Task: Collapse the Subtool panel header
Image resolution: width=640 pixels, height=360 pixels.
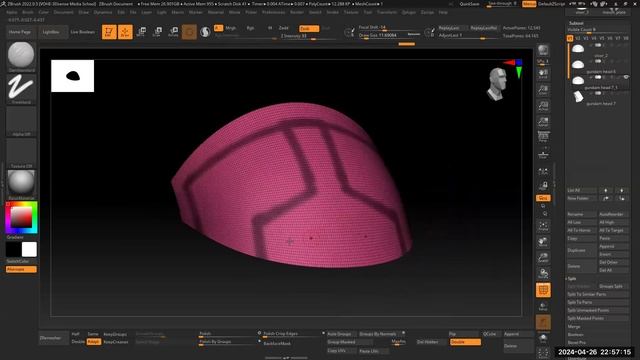Action: [576, 23]
